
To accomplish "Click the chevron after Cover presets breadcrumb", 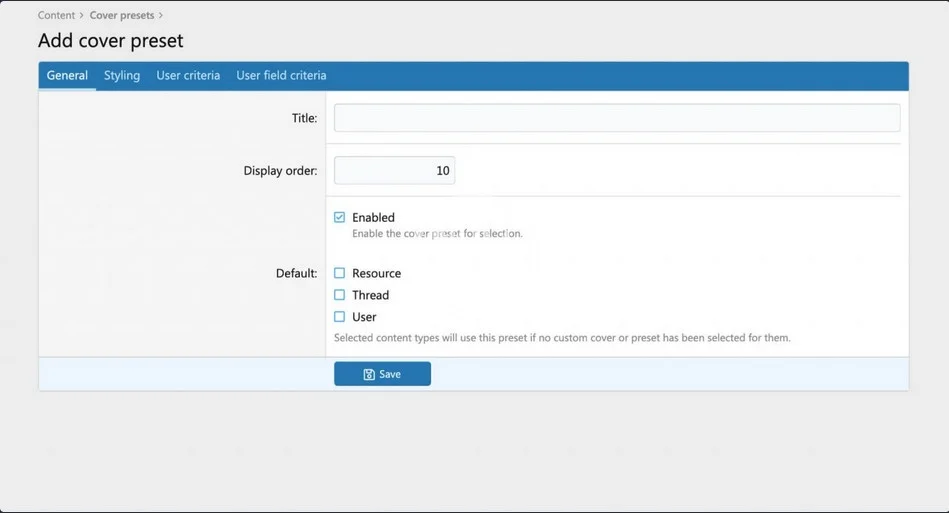I will pyautogui.click(x=161, y=16).
